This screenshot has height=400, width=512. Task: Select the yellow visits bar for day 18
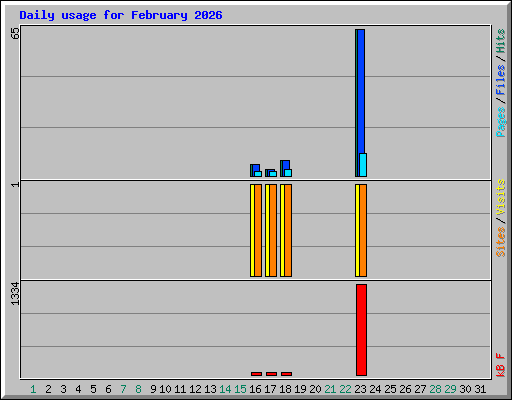[282, 230]
